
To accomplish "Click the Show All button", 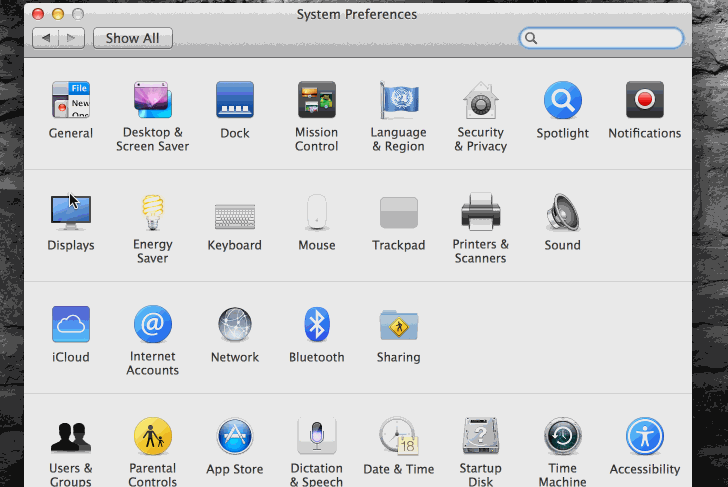I will pyautogui.click(x=133, y=38).
